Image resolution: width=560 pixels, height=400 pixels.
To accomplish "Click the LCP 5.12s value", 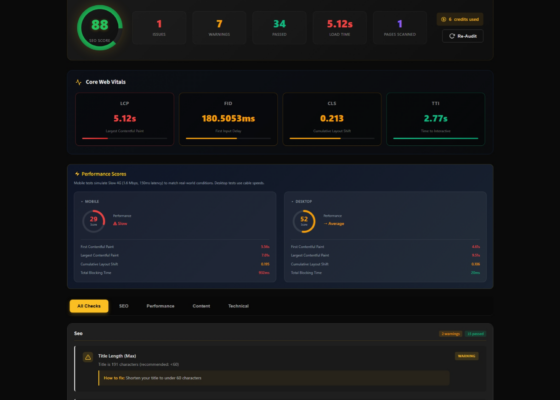I will pos(125,118).
